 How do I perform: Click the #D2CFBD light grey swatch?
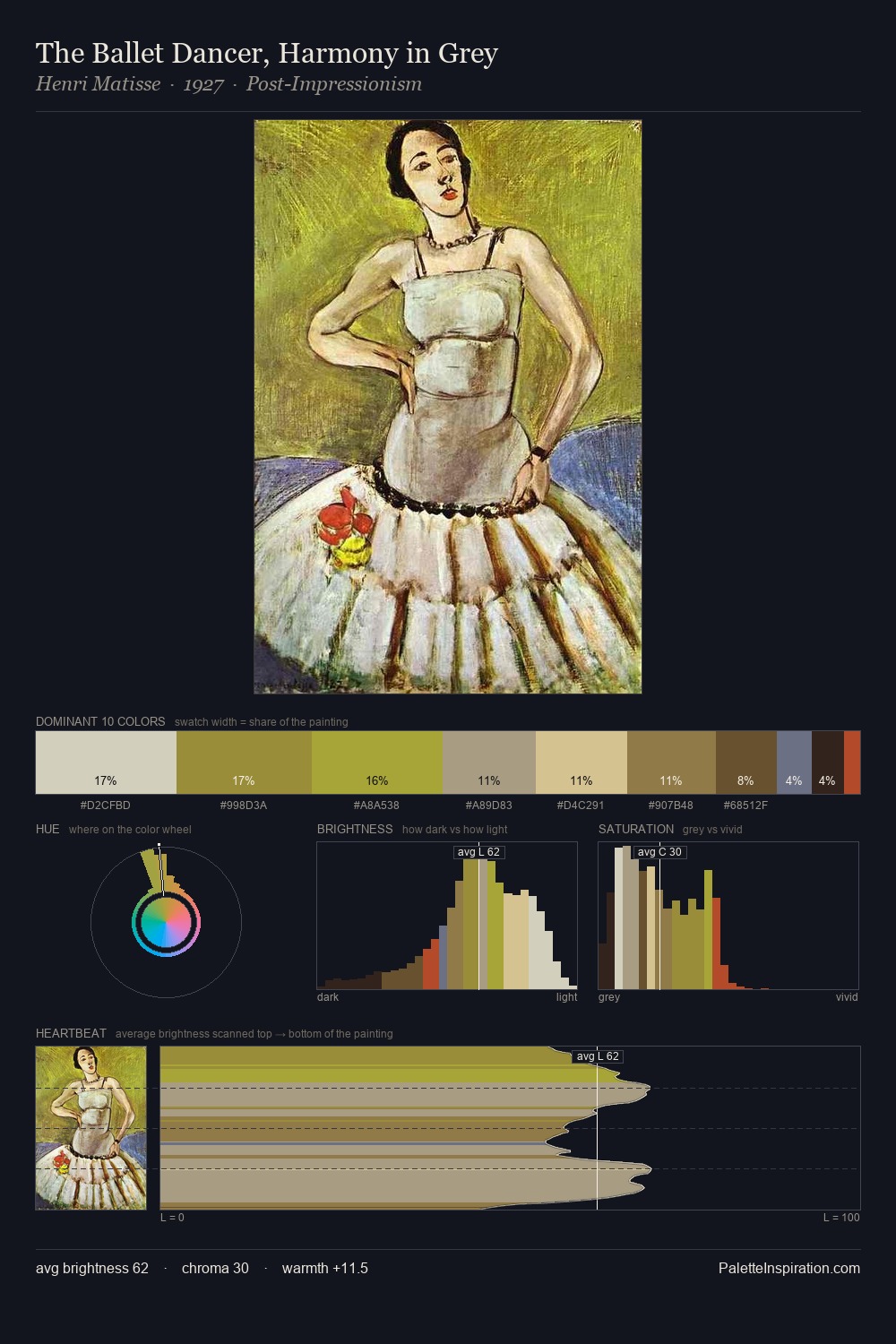point(106,762)
